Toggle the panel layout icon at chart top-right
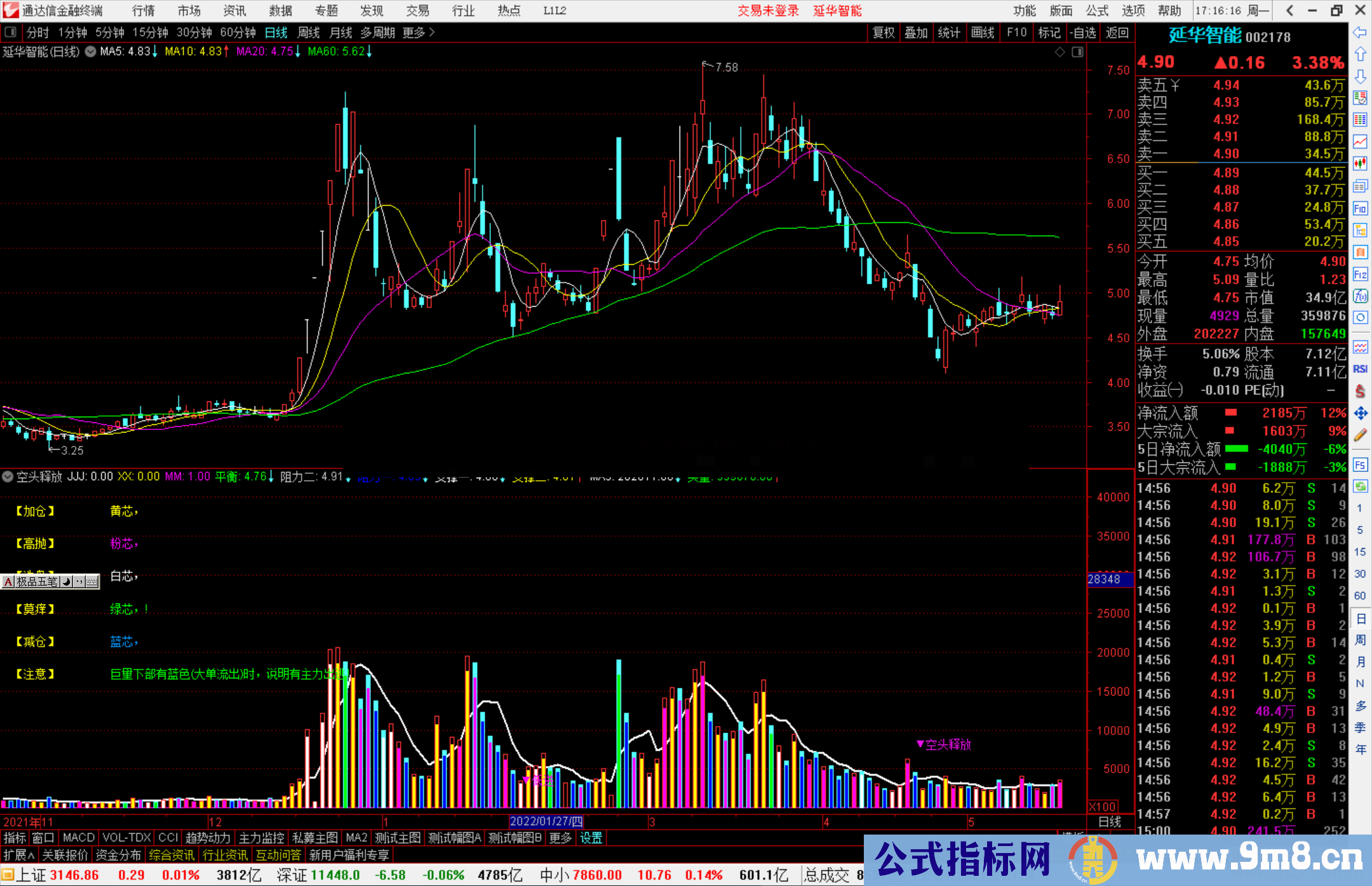This screenshot has height=886, width=1372. [x=1078, y=52]
